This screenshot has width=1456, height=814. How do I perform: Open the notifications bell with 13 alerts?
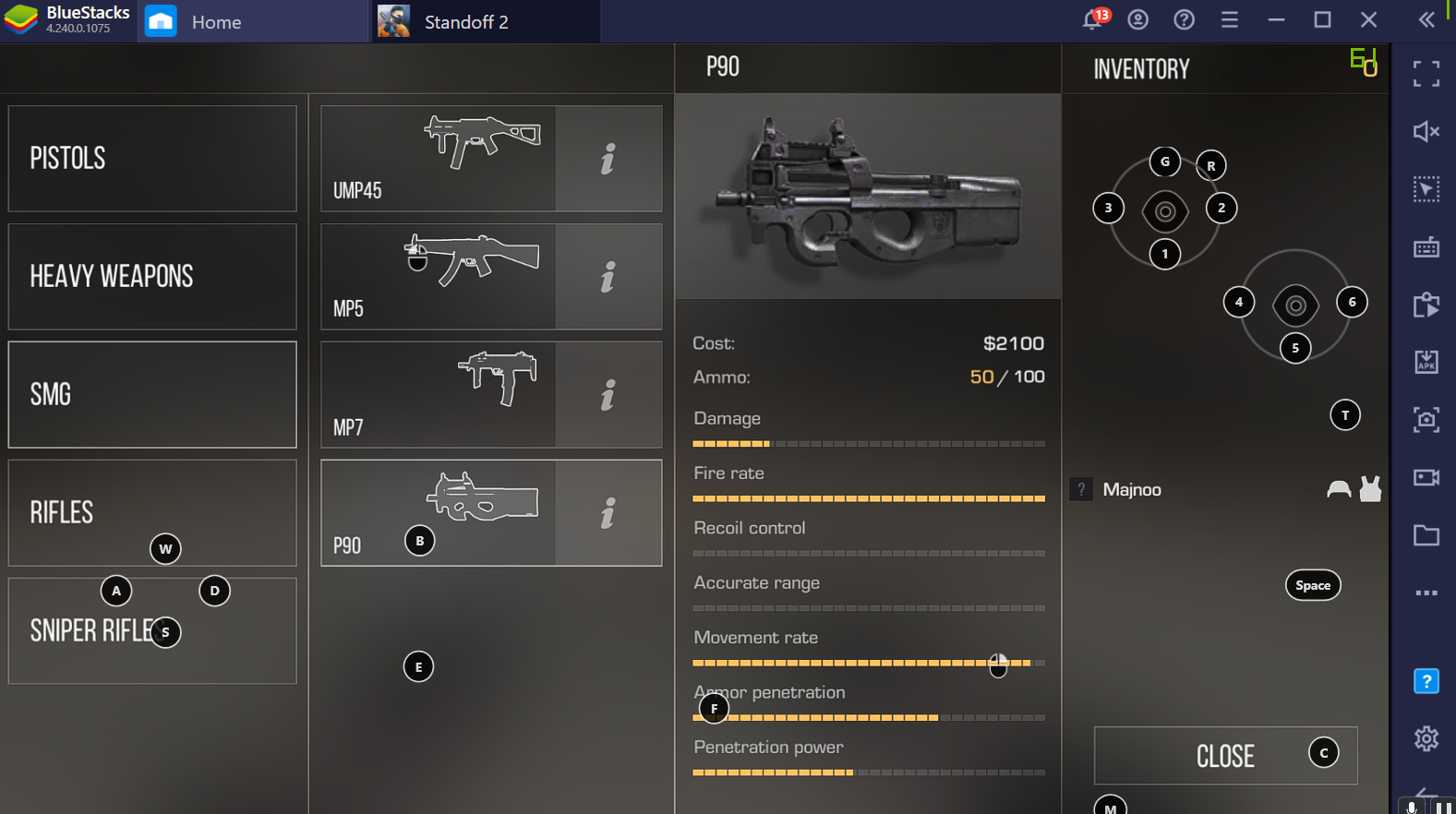tap(1094, 20)
